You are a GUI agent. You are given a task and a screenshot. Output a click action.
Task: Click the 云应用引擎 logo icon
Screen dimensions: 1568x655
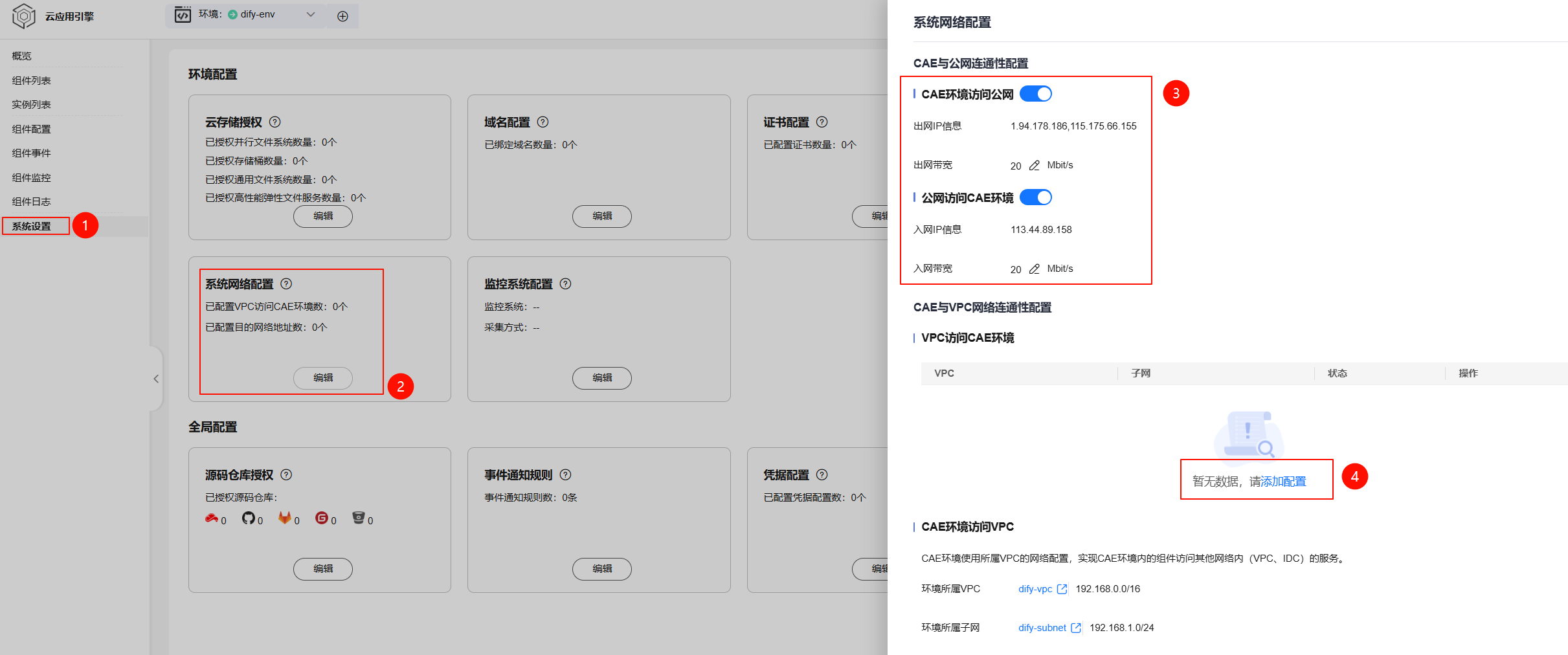point(24,16)
